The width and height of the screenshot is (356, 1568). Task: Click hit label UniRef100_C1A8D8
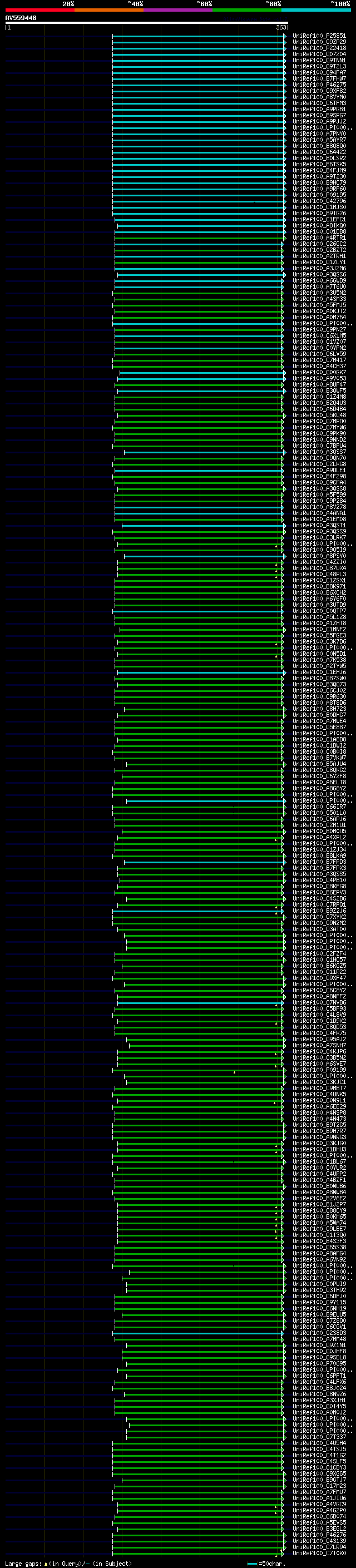pyautogui.click(x=319, y=740)
